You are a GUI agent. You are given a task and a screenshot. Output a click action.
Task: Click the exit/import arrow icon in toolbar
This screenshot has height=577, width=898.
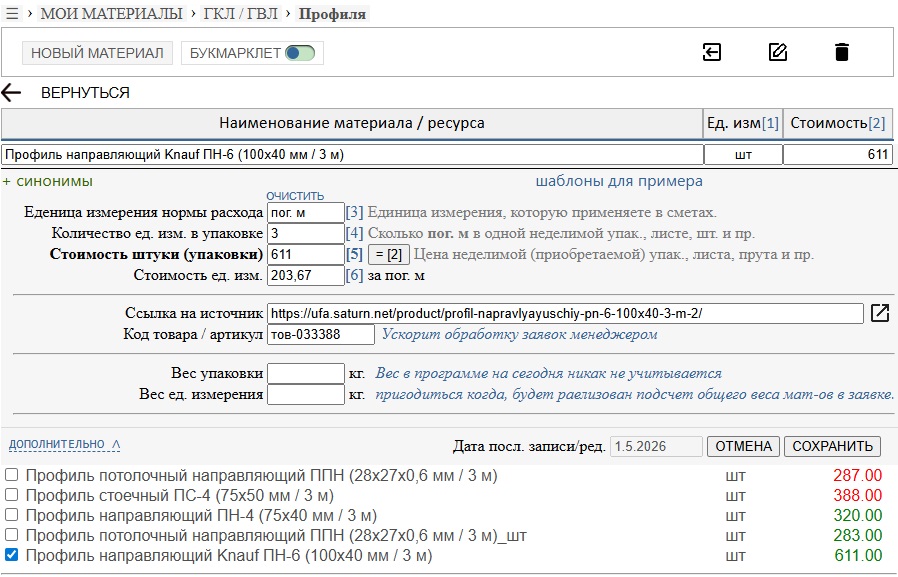point(712,52)
